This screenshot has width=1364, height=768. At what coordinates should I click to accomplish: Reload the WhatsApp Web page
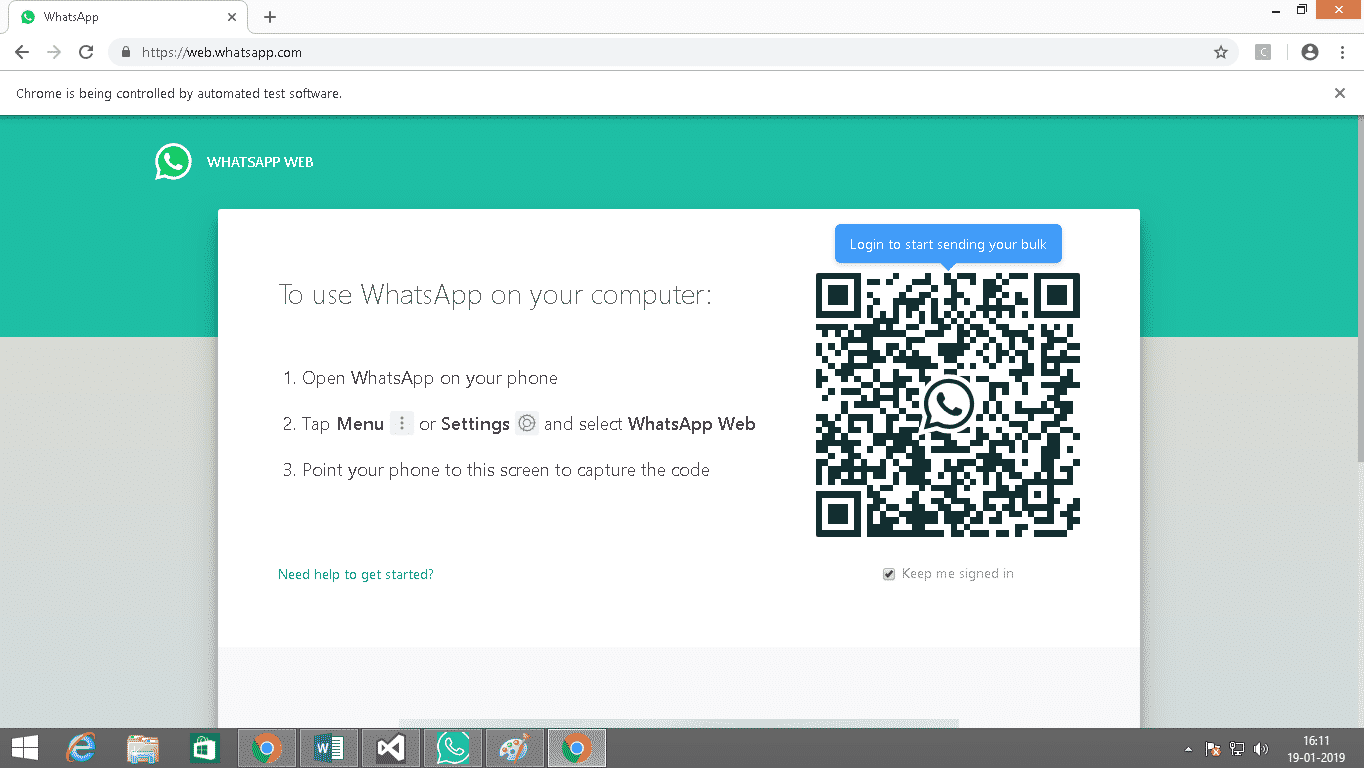[x=86, y=52]
